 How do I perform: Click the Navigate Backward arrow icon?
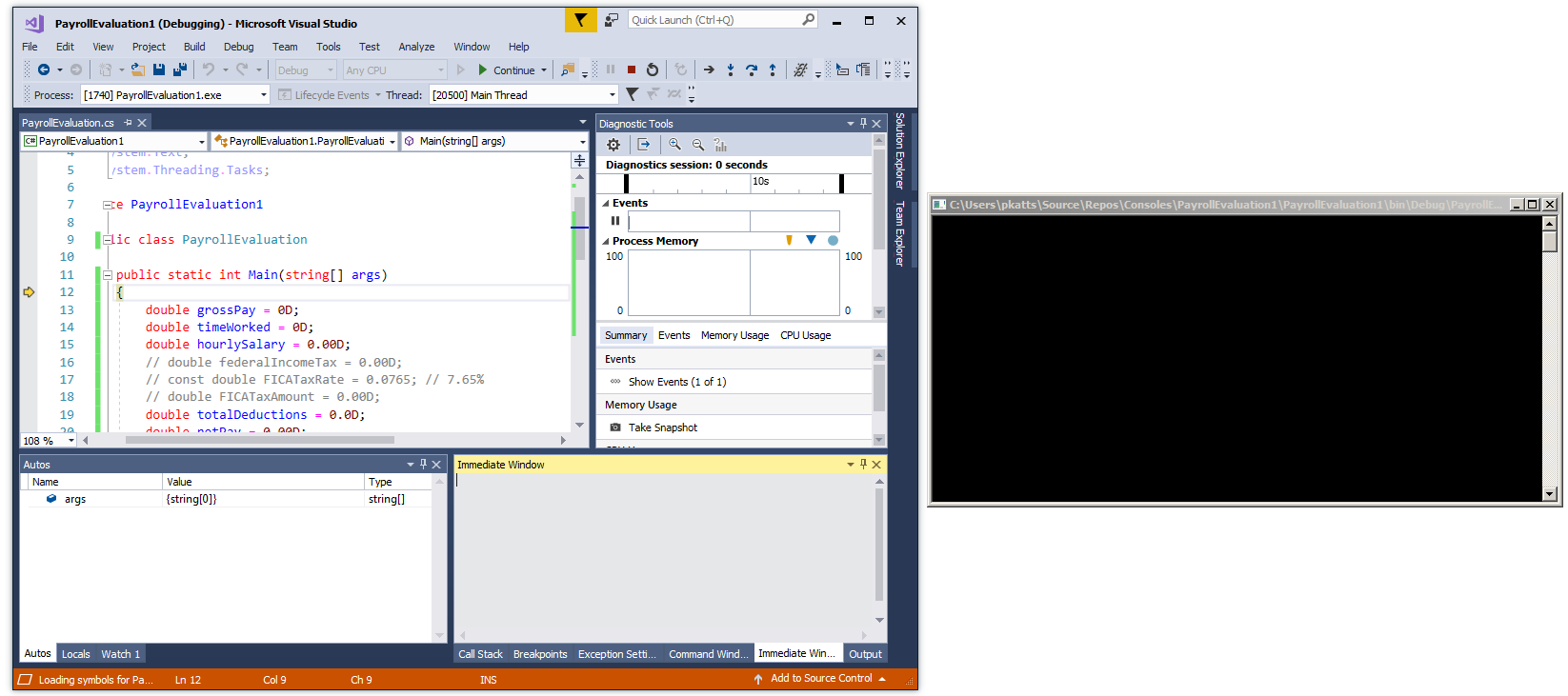pos(44,70)
